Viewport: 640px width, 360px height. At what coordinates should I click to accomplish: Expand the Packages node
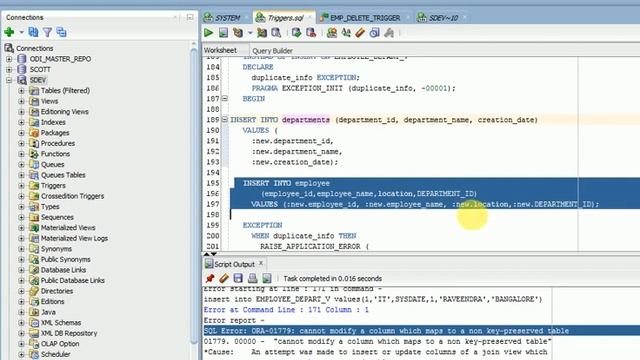(x=21, y=133)
